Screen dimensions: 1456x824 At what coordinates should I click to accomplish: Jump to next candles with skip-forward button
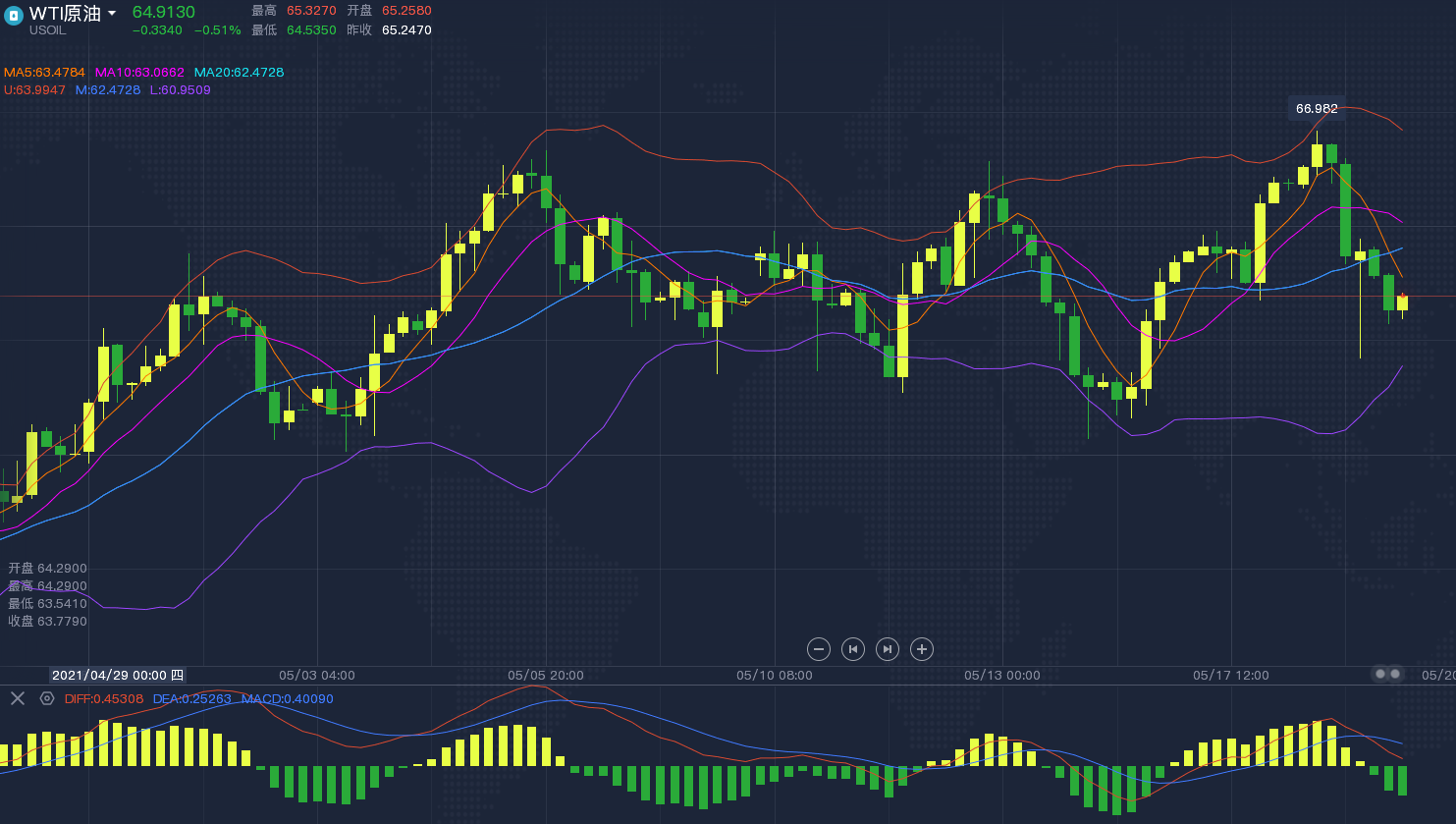tap(888, 649)
